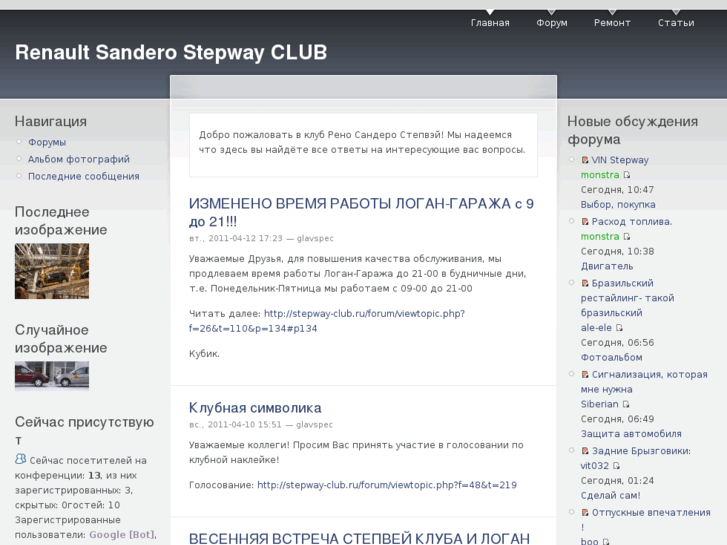Open the ale-ele author link
The image size is (727, 545).
coord(596,327)
